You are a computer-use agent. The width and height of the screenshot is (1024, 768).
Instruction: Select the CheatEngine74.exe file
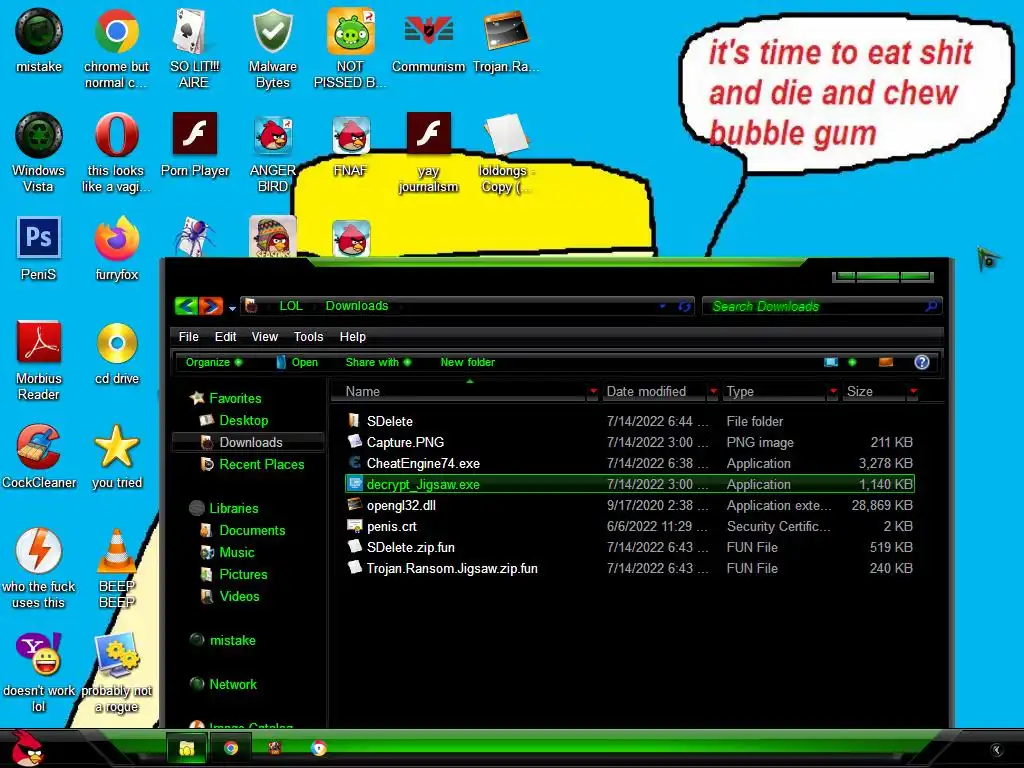(x=630, y=463)
